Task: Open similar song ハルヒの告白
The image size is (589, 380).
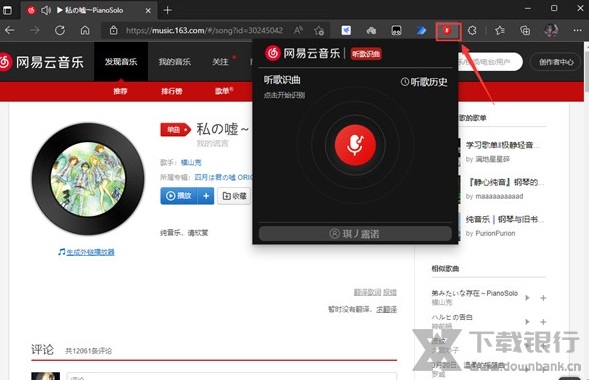Action: [452, 317]
